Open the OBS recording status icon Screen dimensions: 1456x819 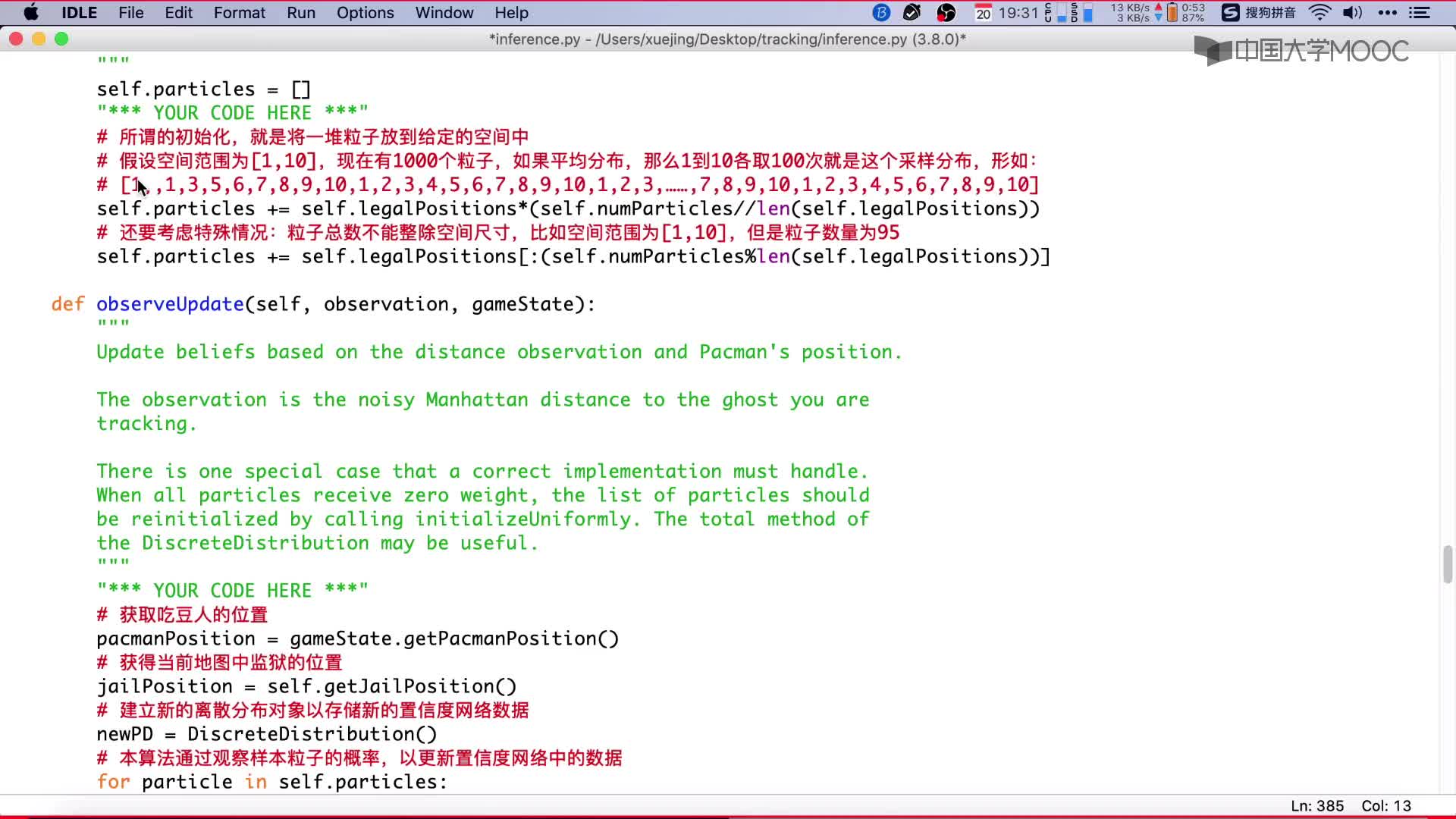(946, 13)
